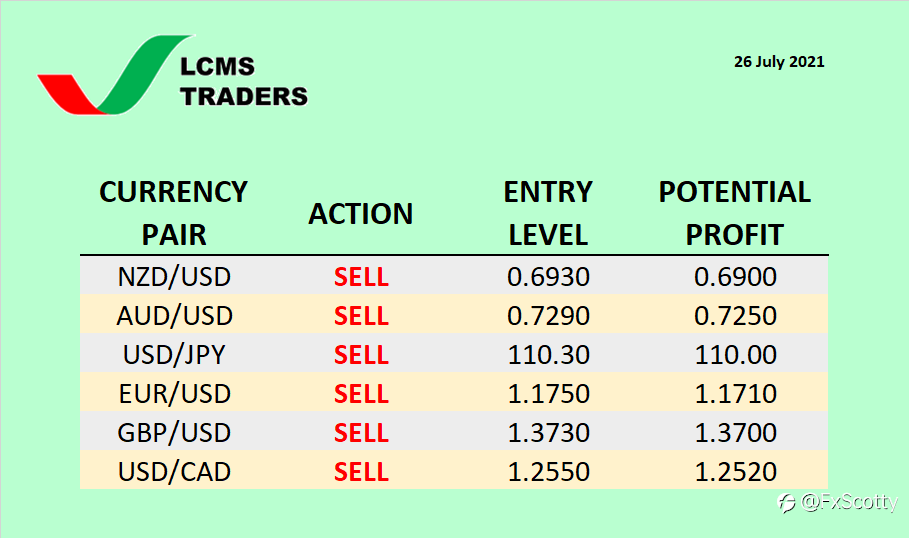Click the CURRENCY PAIR column header
This screenshot has height=538, width=909.
[x=173, y=213]
